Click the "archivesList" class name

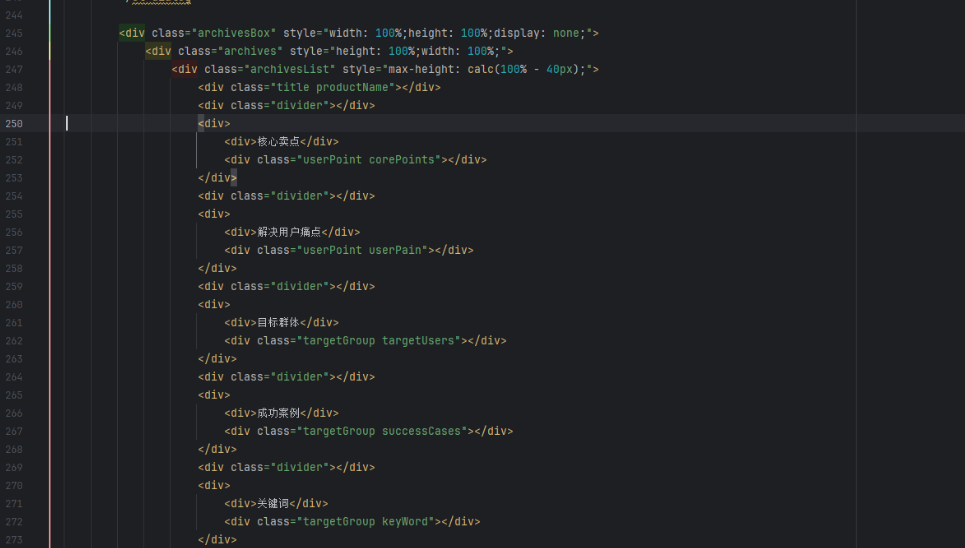point(290,69)
